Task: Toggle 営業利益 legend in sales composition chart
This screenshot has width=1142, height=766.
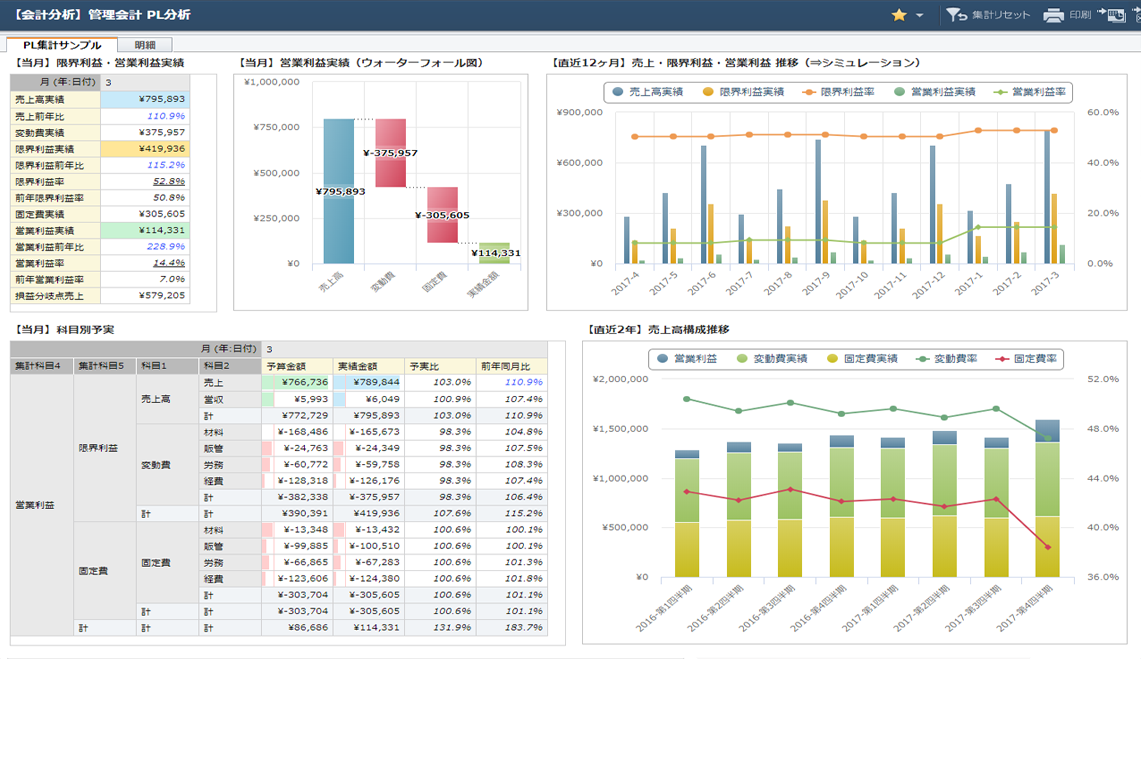Action: 687,358
